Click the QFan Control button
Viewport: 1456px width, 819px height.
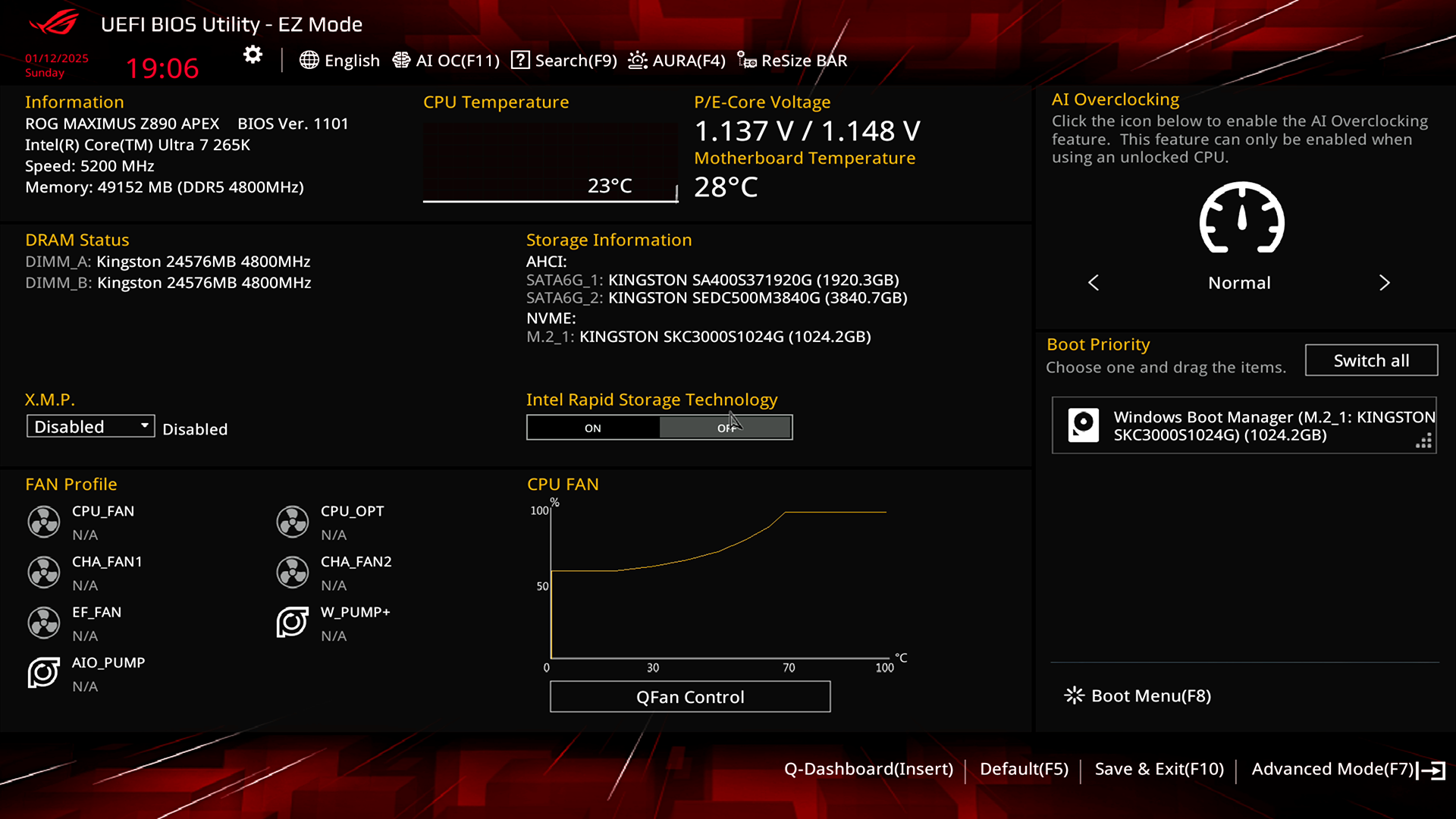[689, 696]
